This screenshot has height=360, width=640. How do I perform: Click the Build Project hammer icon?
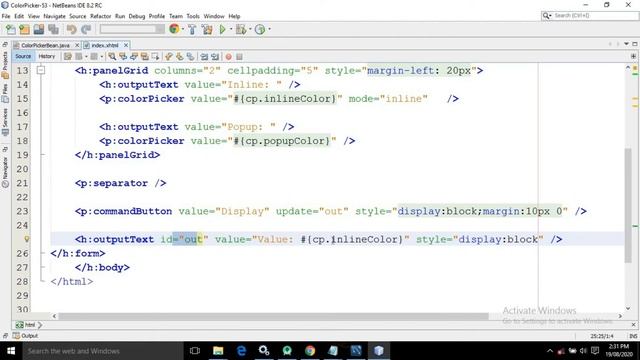pos(192,29)
